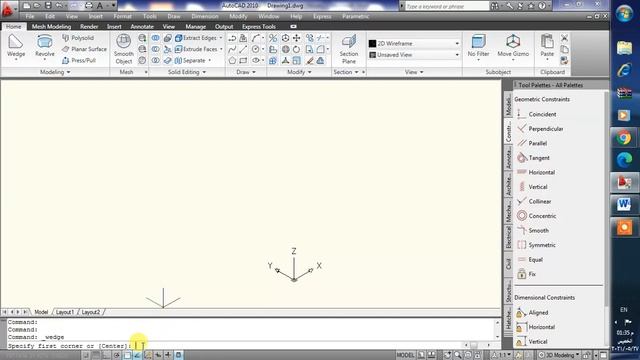Select the Extrude Faces tool
This screenshot has height=360, width=640.
[x=196, y=49]
